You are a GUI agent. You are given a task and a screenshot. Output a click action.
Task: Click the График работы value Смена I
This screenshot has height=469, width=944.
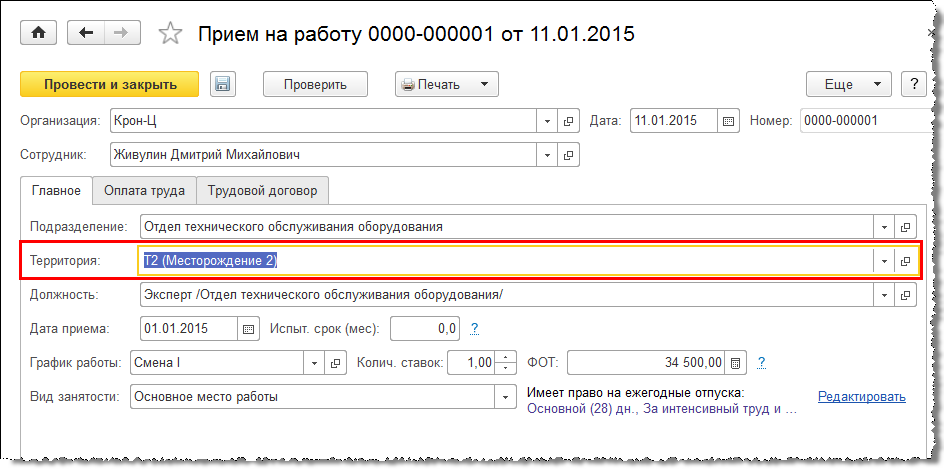click(217, 363)
